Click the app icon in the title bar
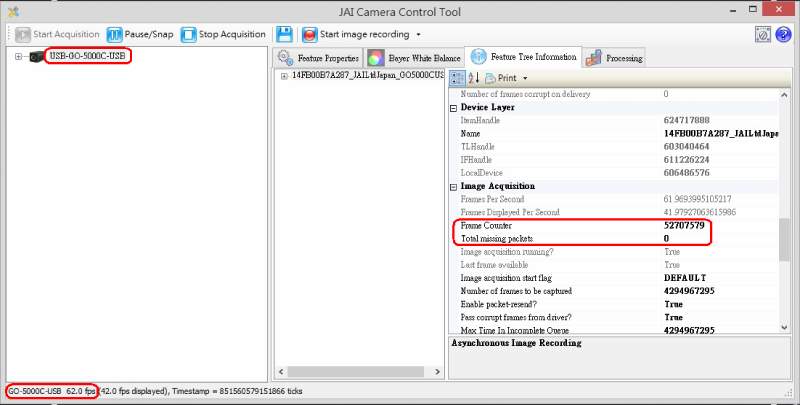The height and width of the screenshot is (405, 800). (x=13, y=11)
